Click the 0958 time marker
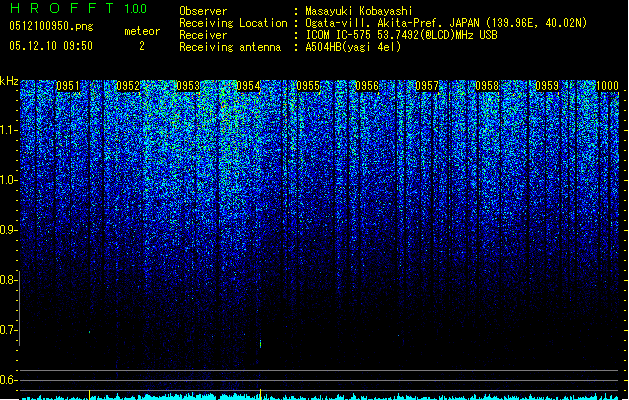629x400 pixels. (x=487, y=86)
